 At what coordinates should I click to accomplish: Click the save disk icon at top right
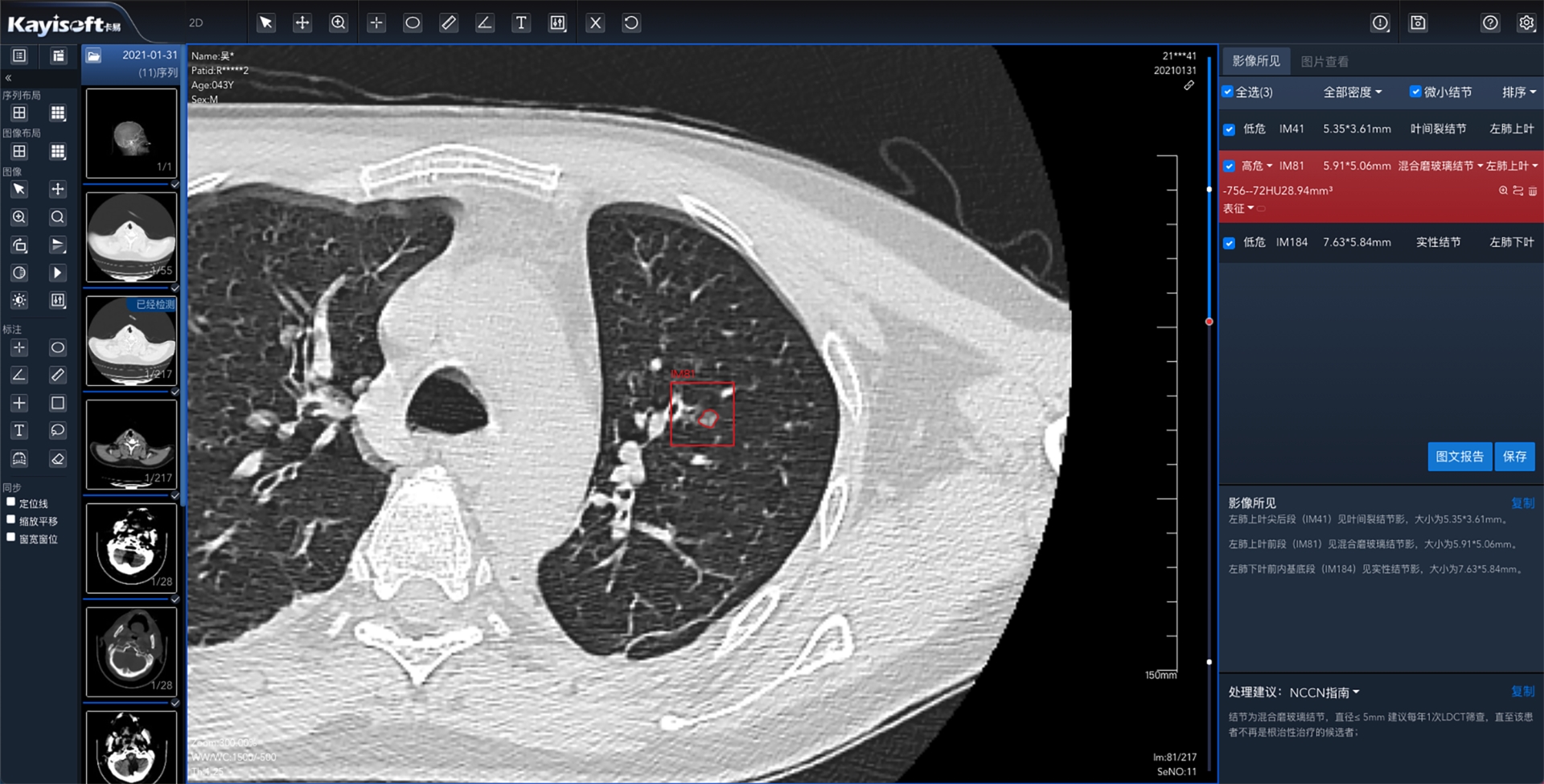point(1418,23)
